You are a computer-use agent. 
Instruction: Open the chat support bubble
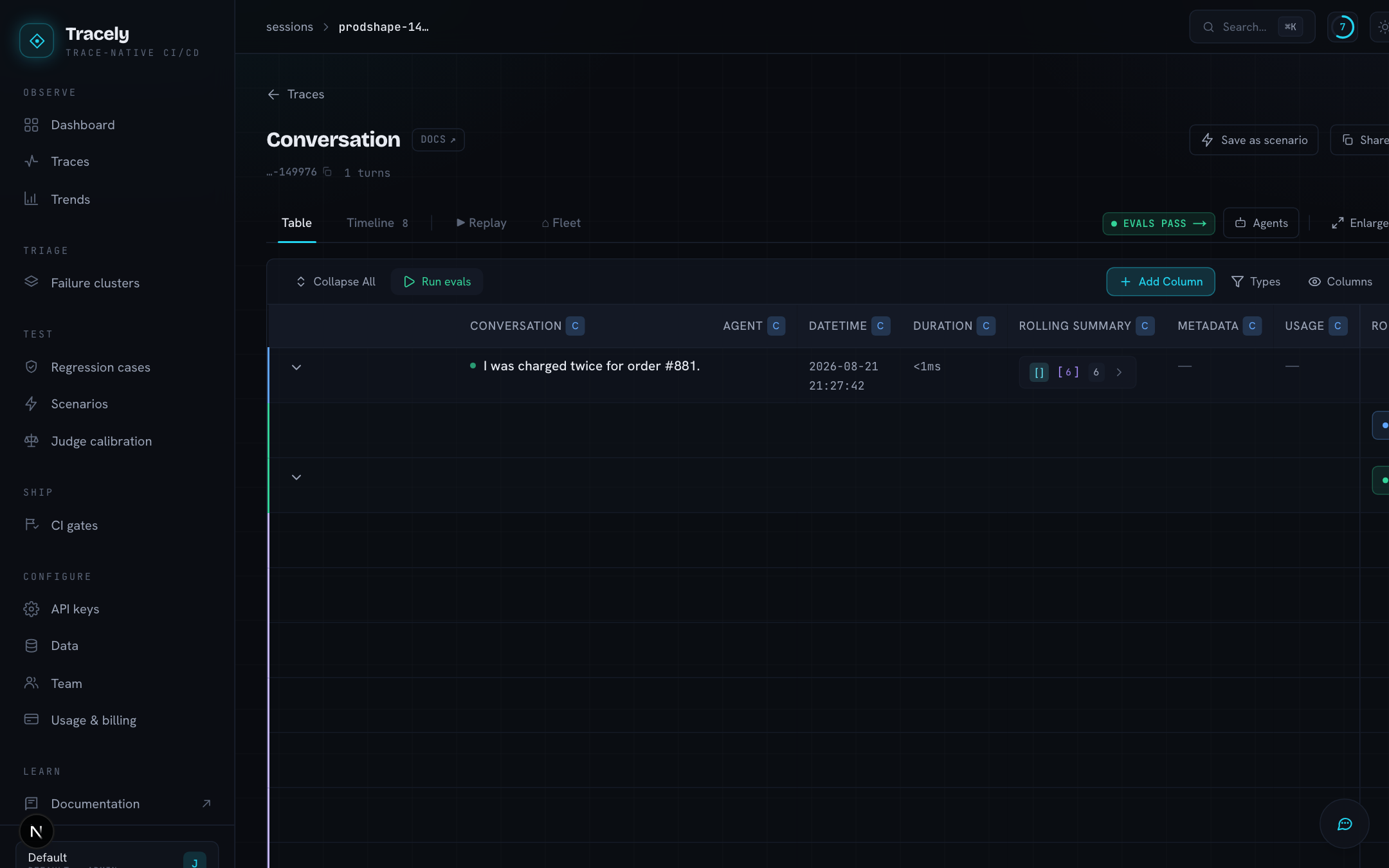[x=1344, y=824]
